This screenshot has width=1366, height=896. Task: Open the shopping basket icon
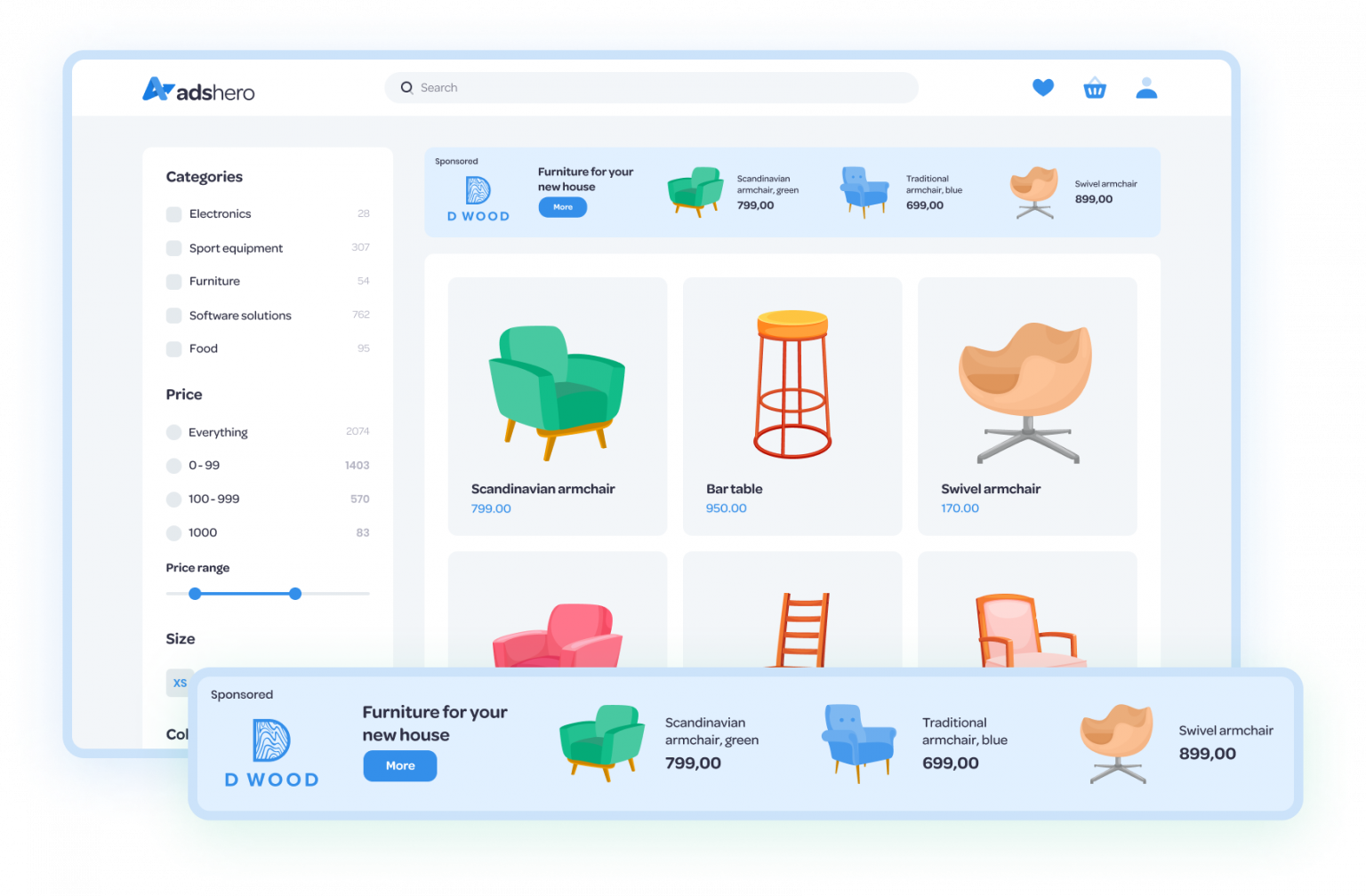click(1095, 88)
